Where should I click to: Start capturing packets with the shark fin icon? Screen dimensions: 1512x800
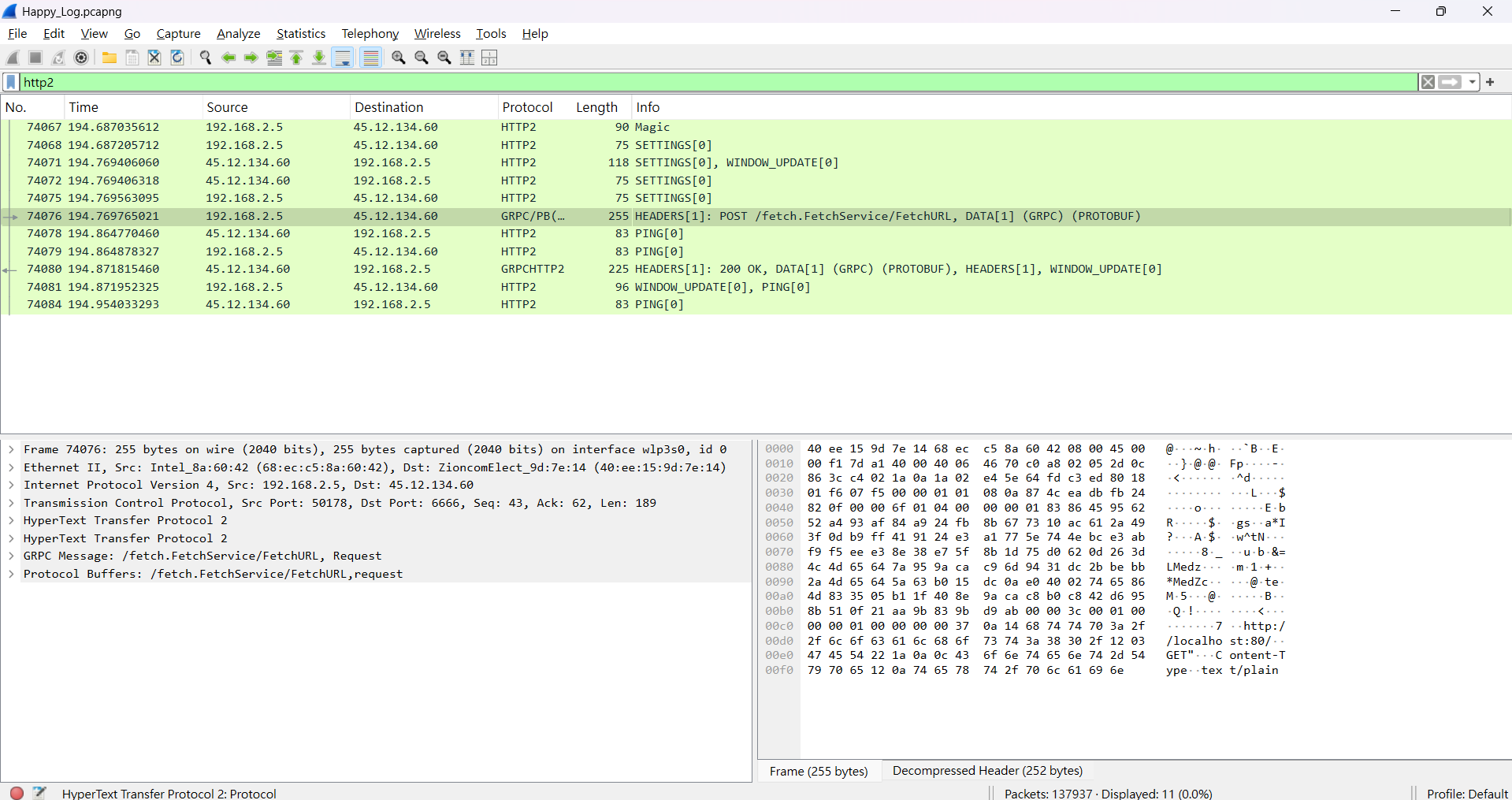click(x=13, y=58)
